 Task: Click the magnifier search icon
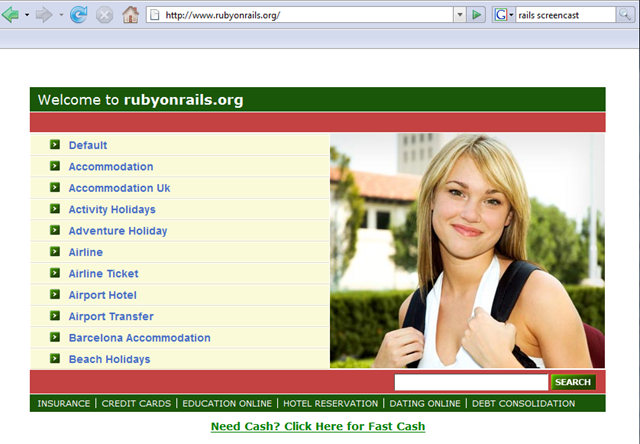[x=625, y=15]
